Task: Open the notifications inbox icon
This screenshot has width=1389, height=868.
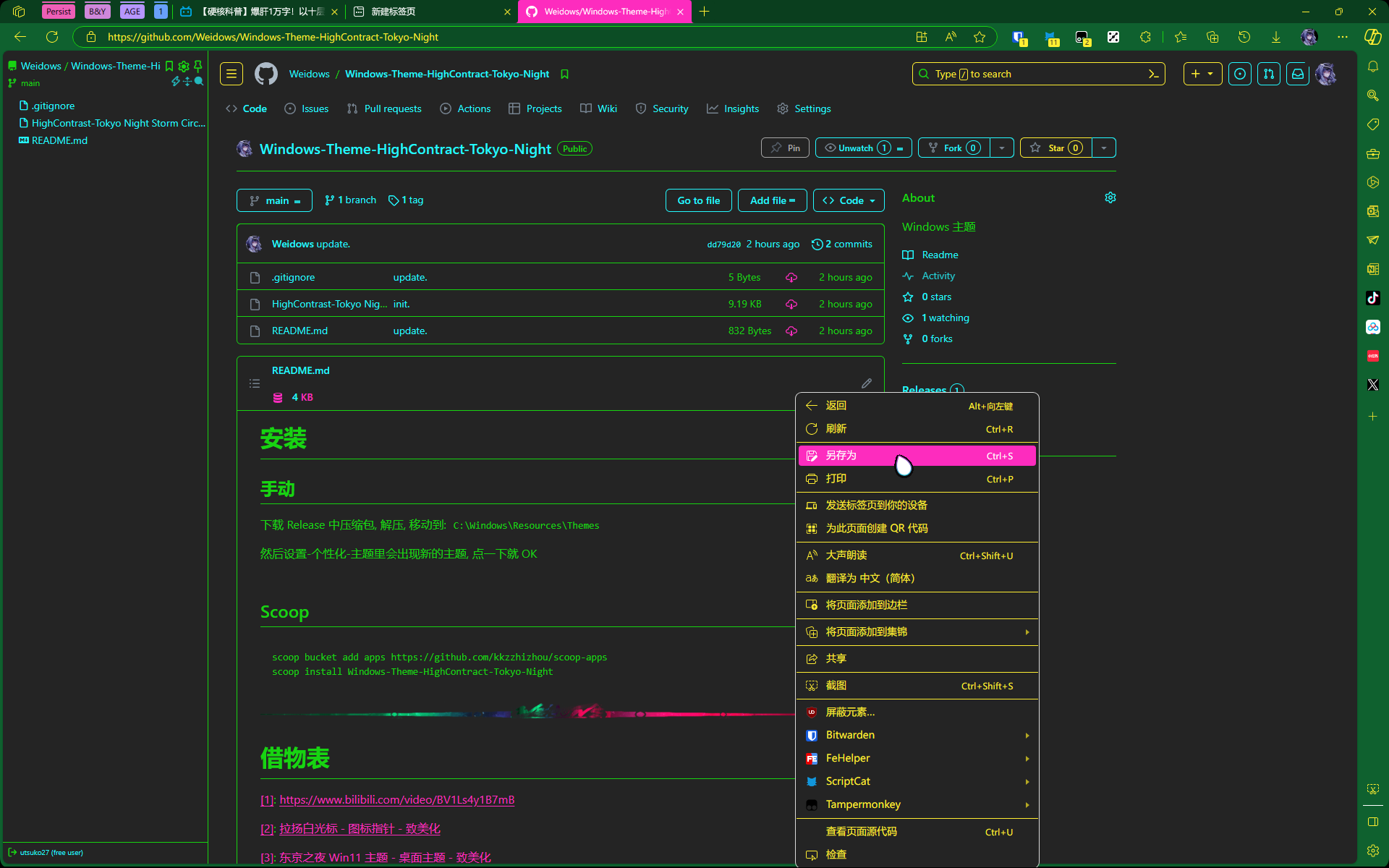Action: point(1298,74)
